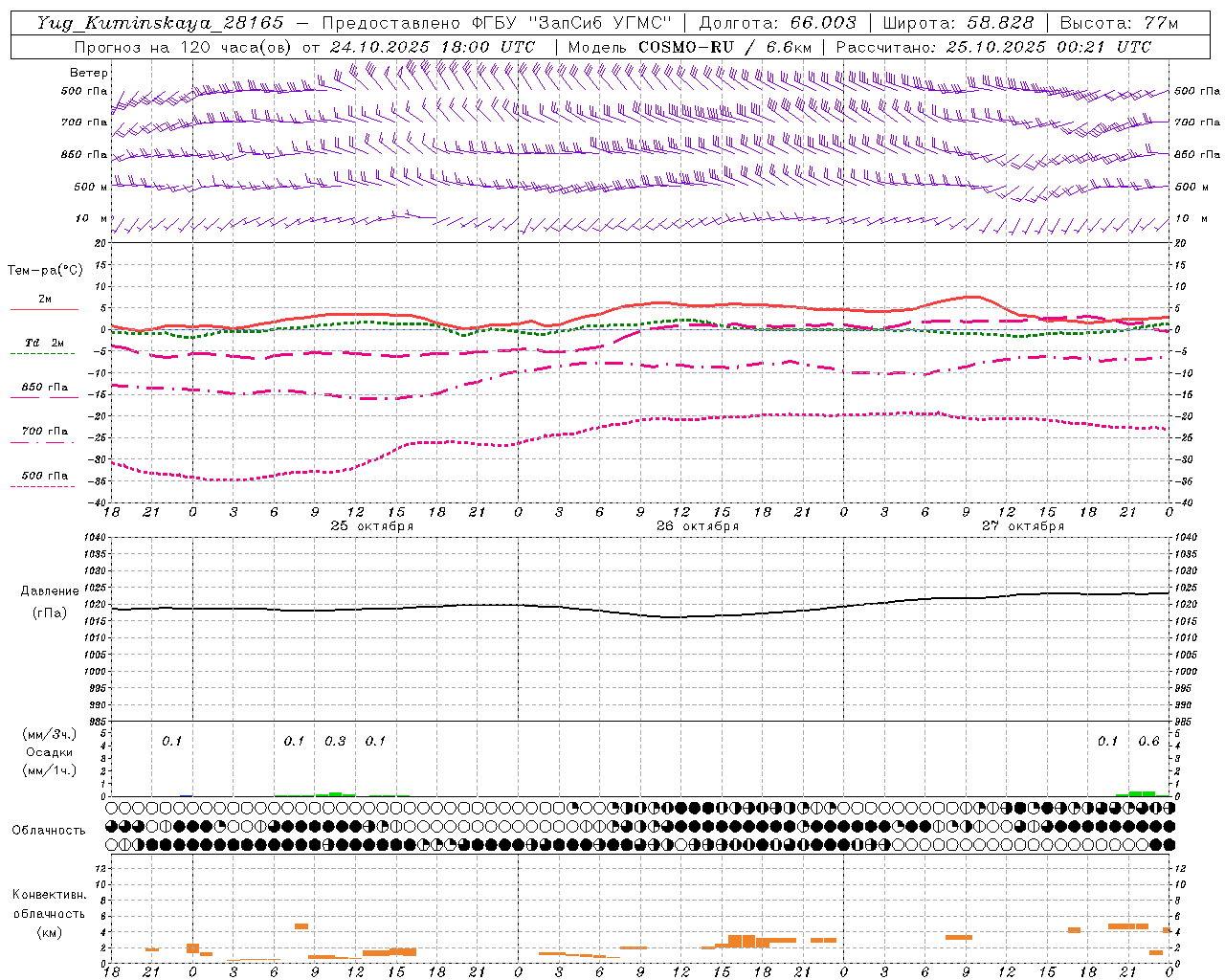1225x980 pixels.
Task: Click the 'Ветер' wind panel label
Action: tap(89, 73)
